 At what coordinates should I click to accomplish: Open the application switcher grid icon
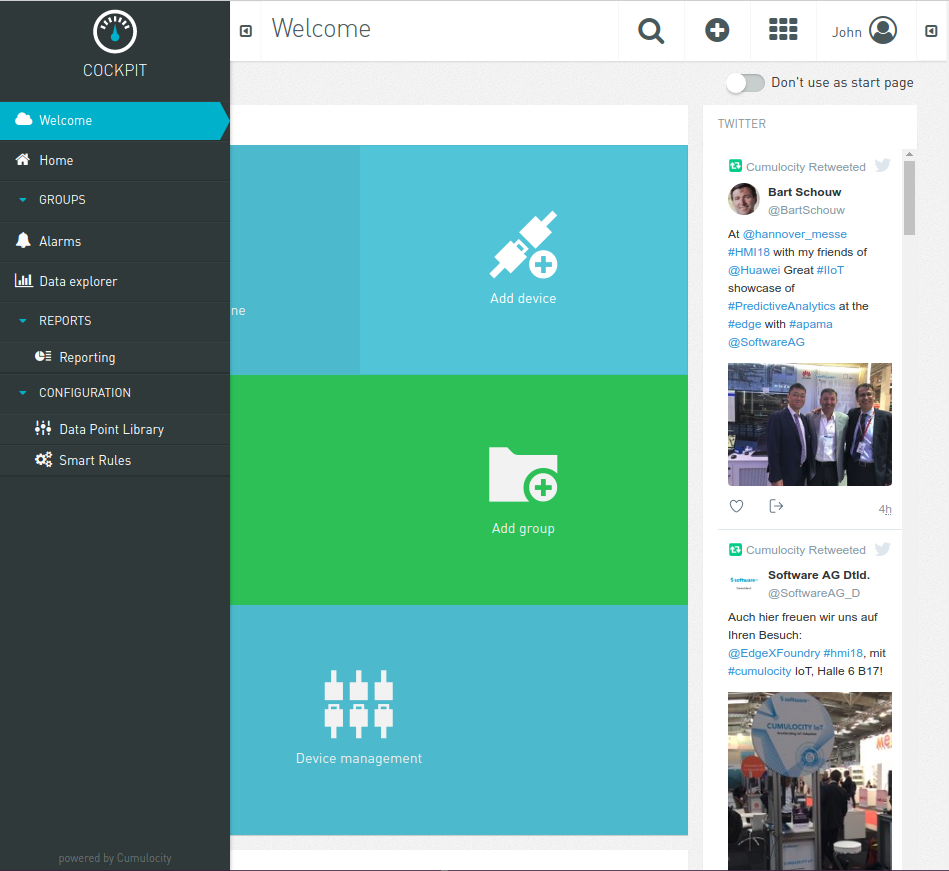tap(783, 31)
